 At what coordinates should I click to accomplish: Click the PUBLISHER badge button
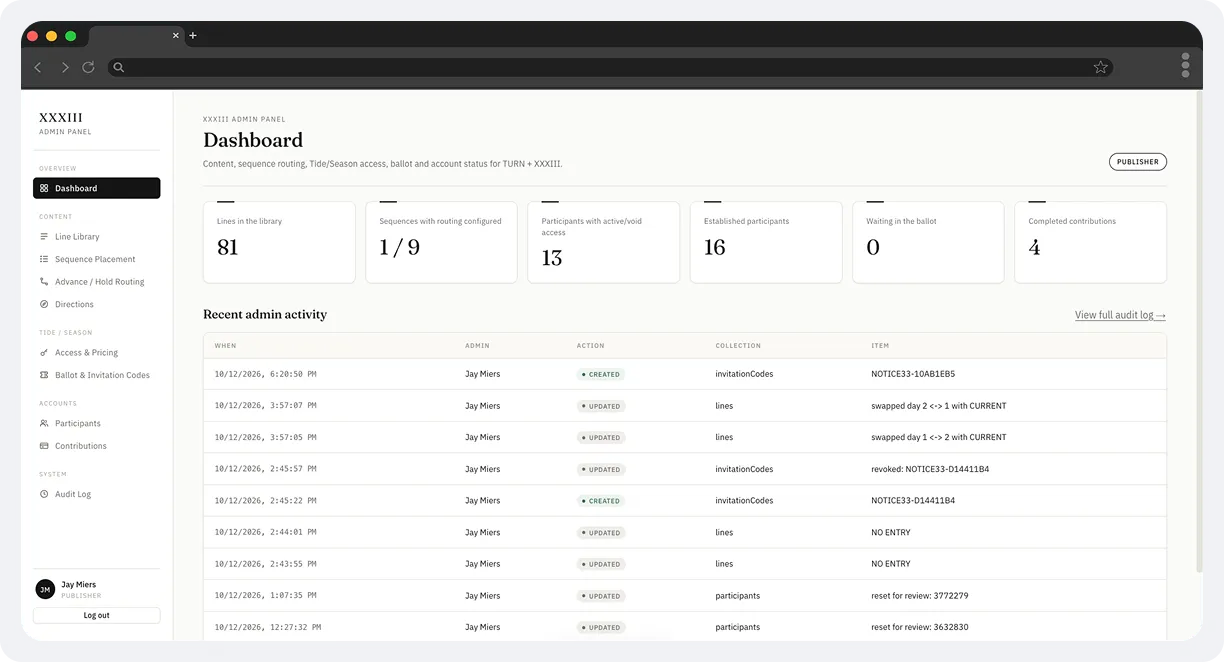coord(1138,162)
